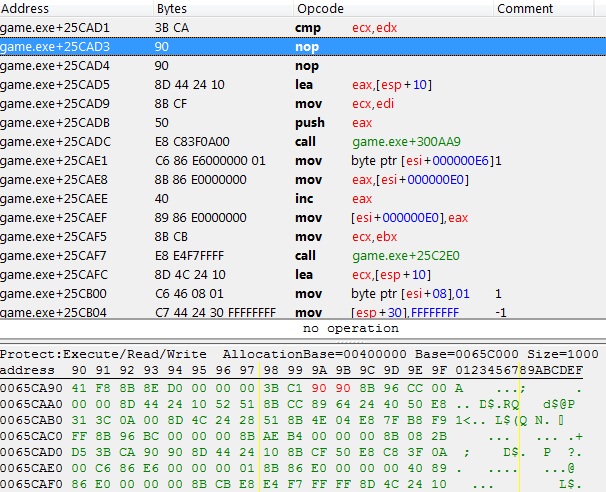Screen dimensions: 606x492
Task: Select row game.exe+25CAD1 cmp ecx,edx
Action: [303, 28]
